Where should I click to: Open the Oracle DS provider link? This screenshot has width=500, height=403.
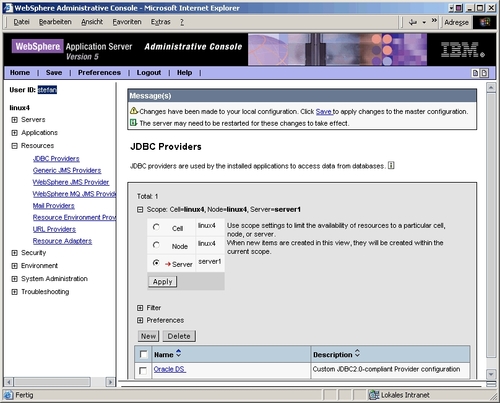click(x=169, y=369)
